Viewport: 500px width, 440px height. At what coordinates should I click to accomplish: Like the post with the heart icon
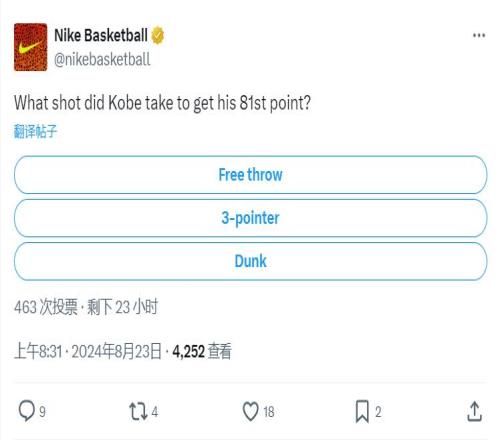point(250,412)
